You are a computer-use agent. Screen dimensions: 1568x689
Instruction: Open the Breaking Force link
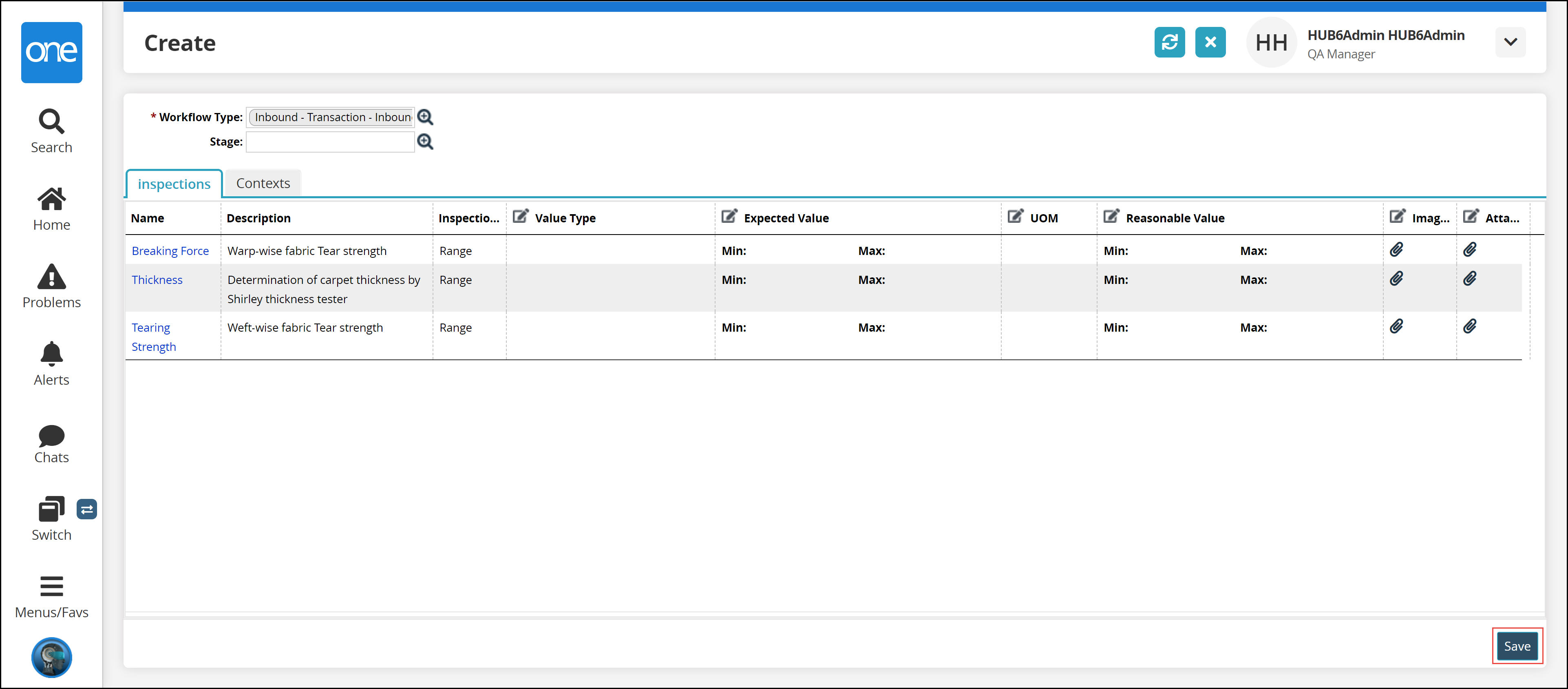pyautogui.click(x=170, y=251)
